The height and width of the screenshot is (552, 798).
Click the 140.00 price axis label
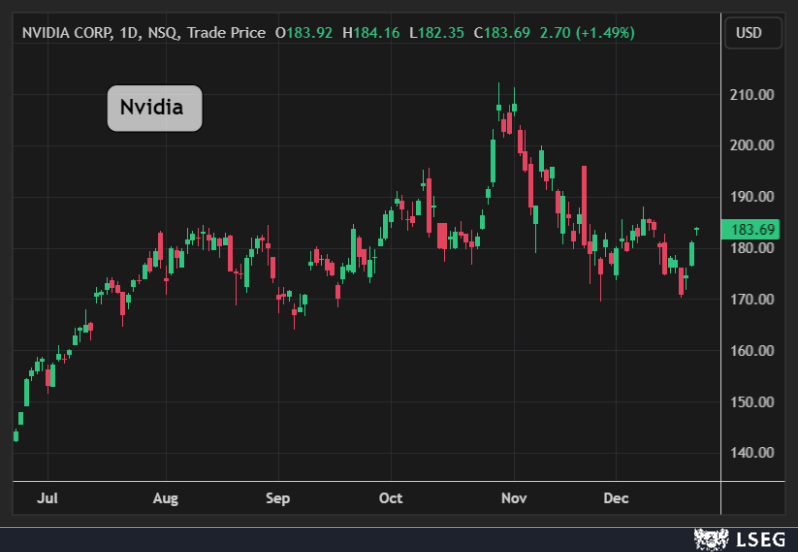753,453
